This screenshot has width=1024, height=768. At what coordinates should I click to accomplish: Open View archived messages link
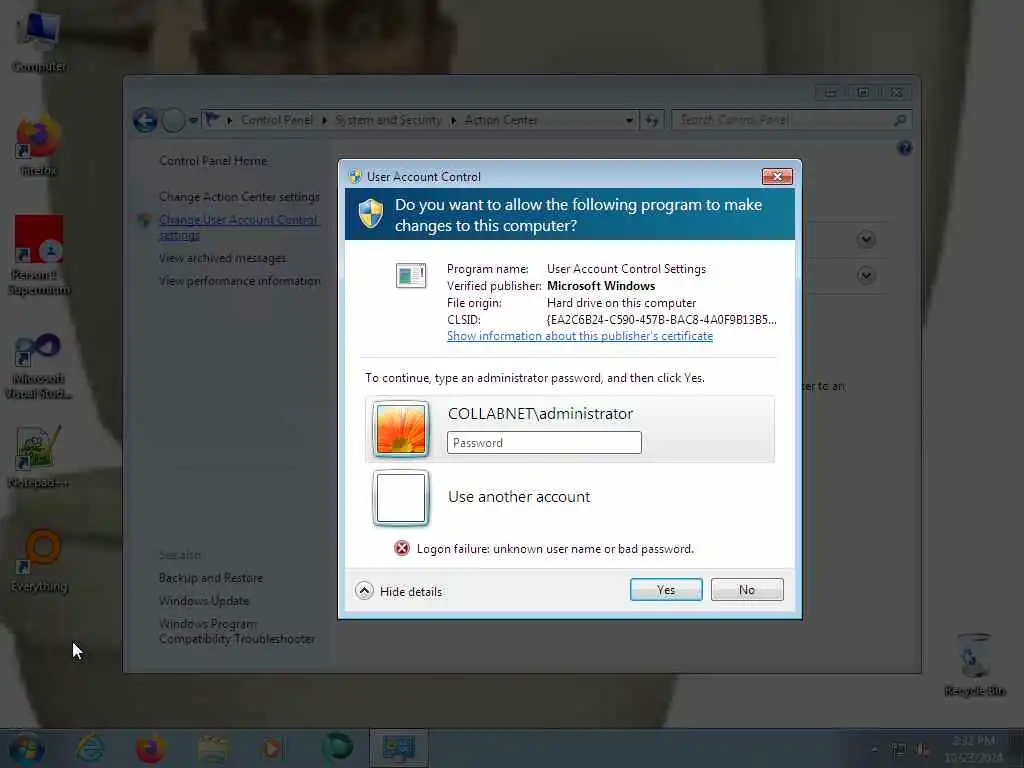coord(222,258)
